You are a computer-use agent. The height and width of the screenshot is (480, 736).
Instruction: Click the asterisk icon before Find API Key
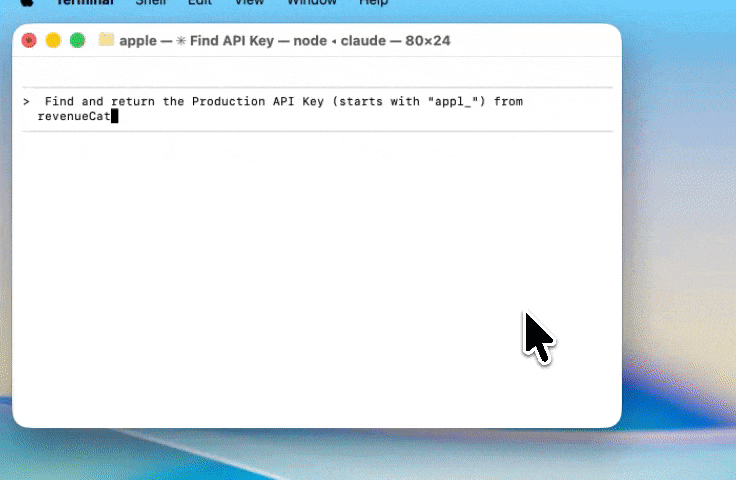click(181, 41)
